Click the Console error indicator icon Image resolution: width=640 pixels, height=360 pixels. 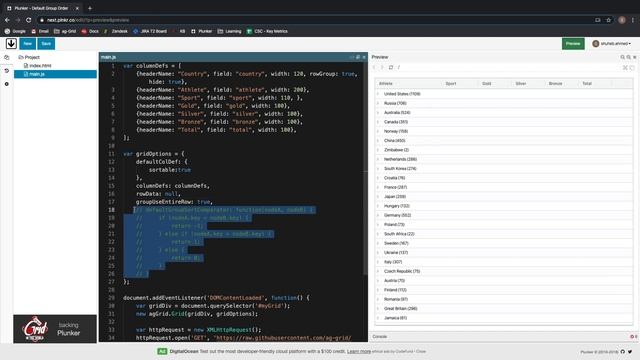(x=633, y=337)
